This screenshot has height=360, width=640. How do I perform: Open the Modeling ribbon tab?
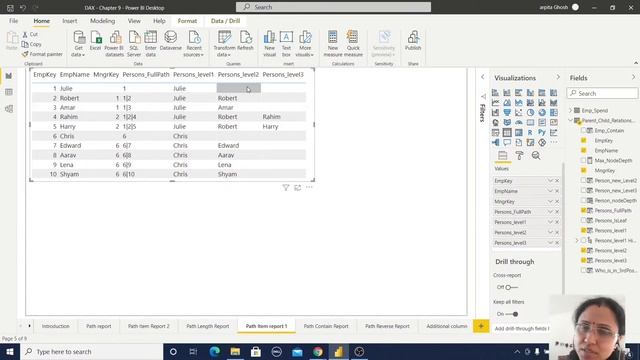102,21
